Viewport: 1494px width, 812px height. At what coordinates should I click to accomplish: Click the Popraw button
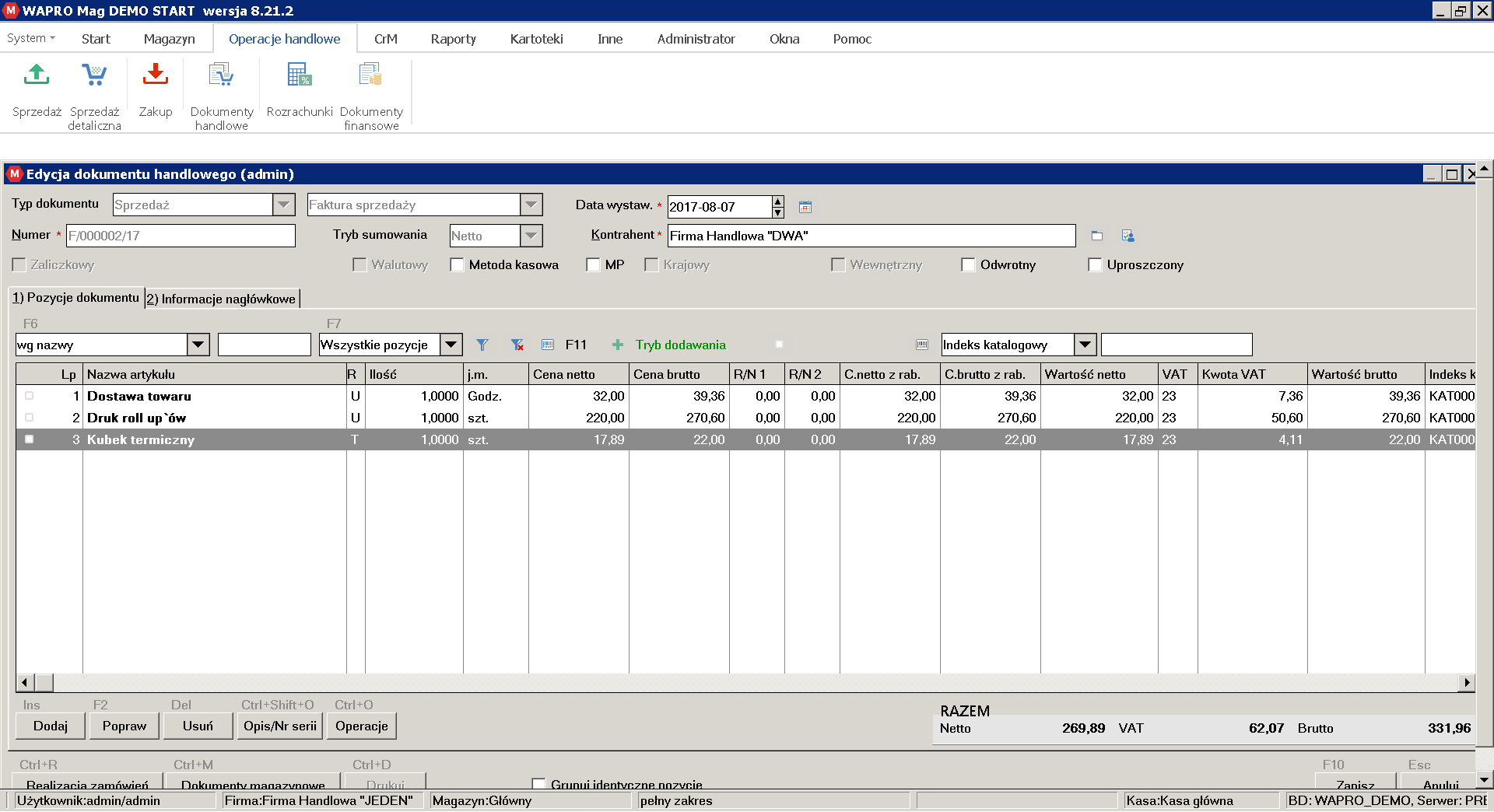(124, 726)
